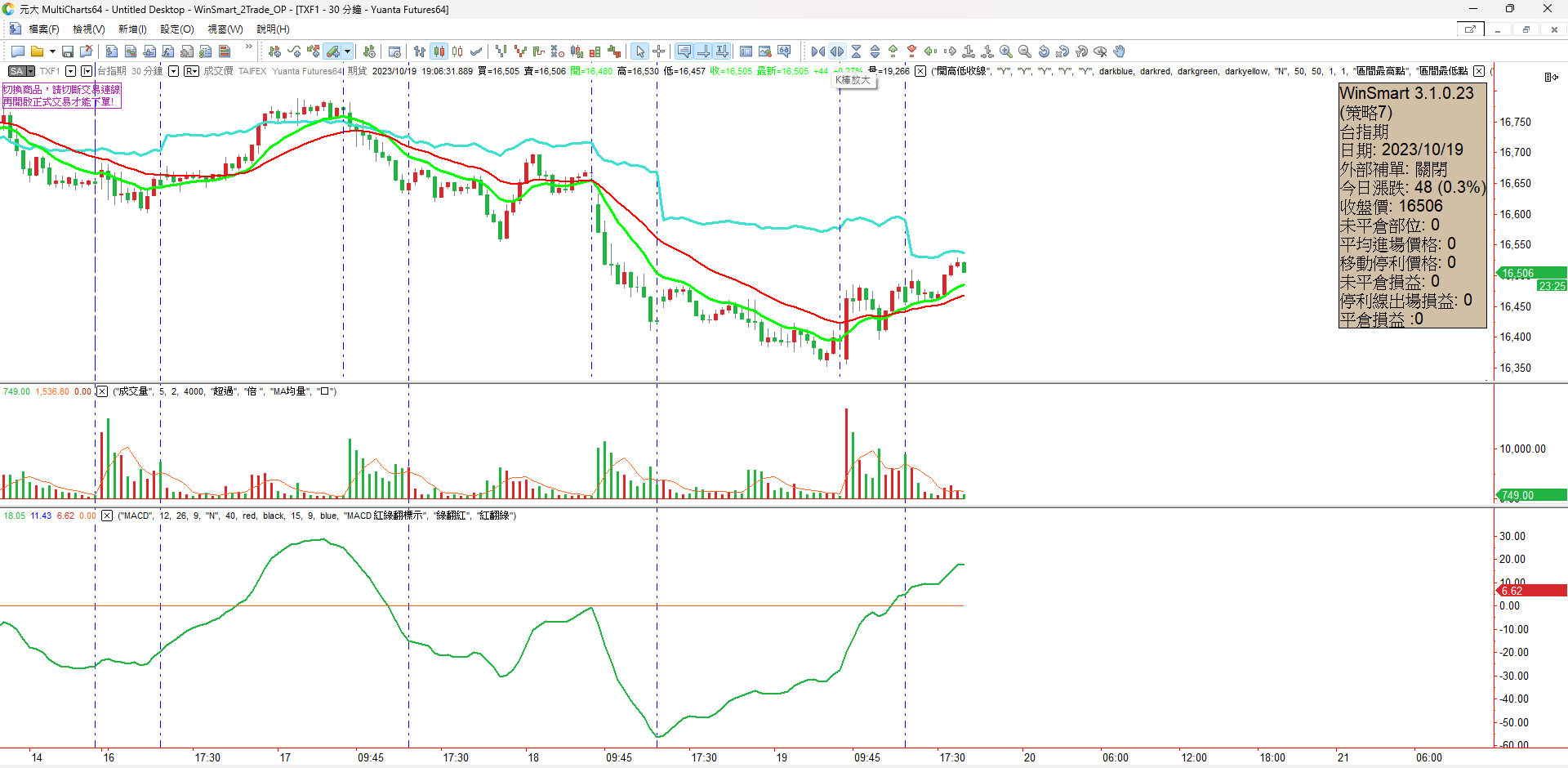This screenshot has height=768, width=1568.
Task: Click the 切換商品 warning text box
Action: coord(61,96)
